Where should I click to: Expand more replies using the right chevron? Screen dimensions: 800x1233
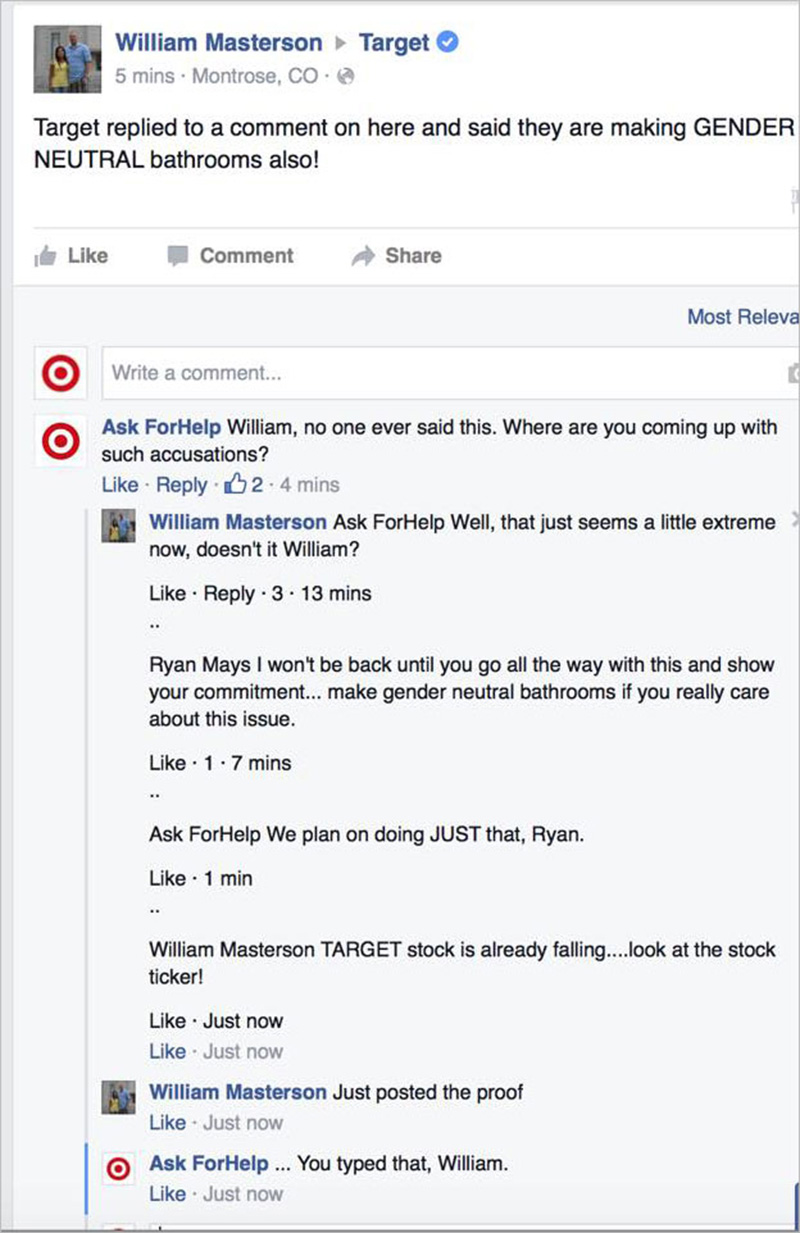(794, 521)
